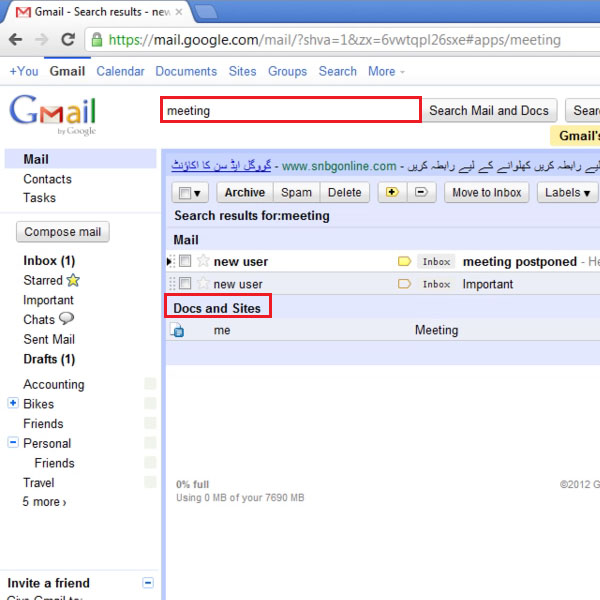Mark as important with plus button

point(392,192)
